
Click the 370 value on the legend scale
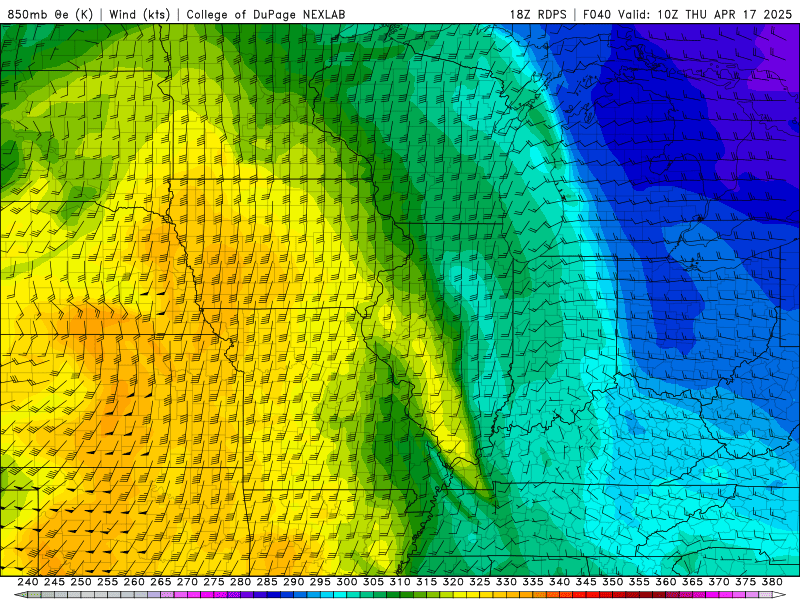click(718, 582)
